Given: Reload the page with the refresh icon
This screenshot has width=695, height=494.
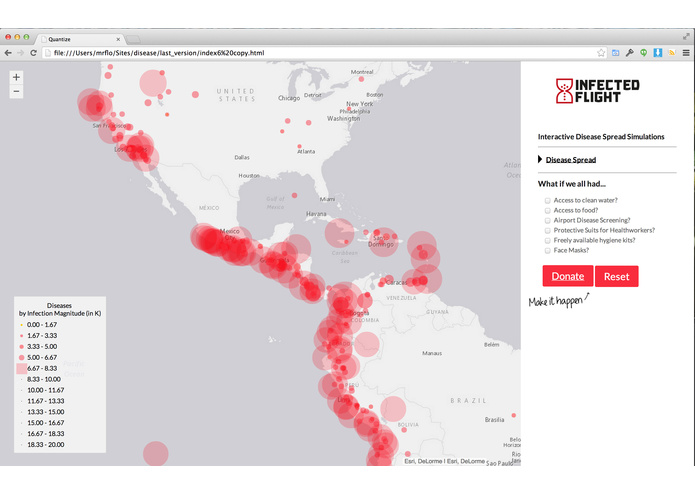Looking at the screenshot, I should click(x=33, y=53).
